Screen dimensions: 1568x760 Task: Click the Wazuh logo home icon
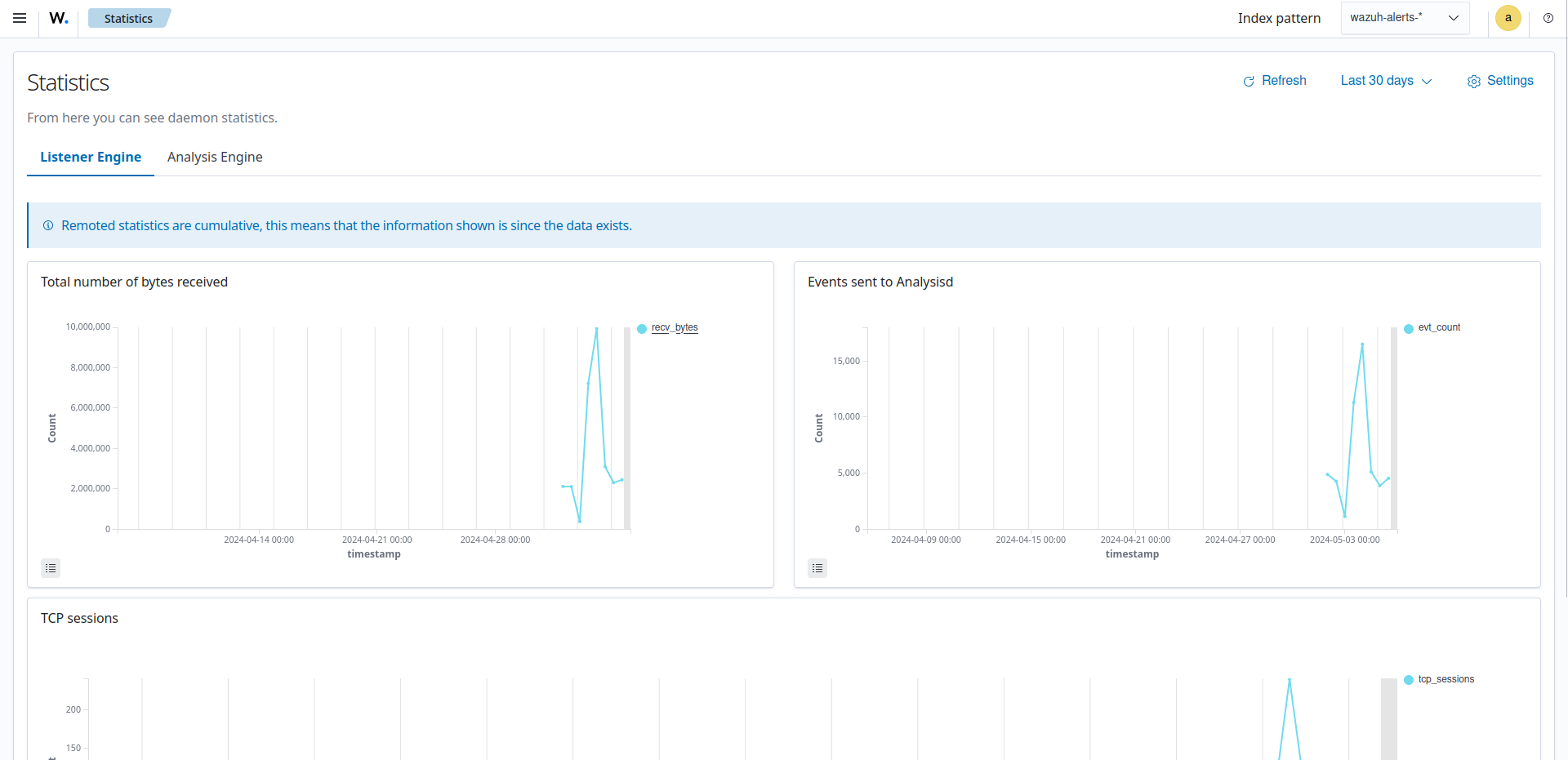click(59, 18)
